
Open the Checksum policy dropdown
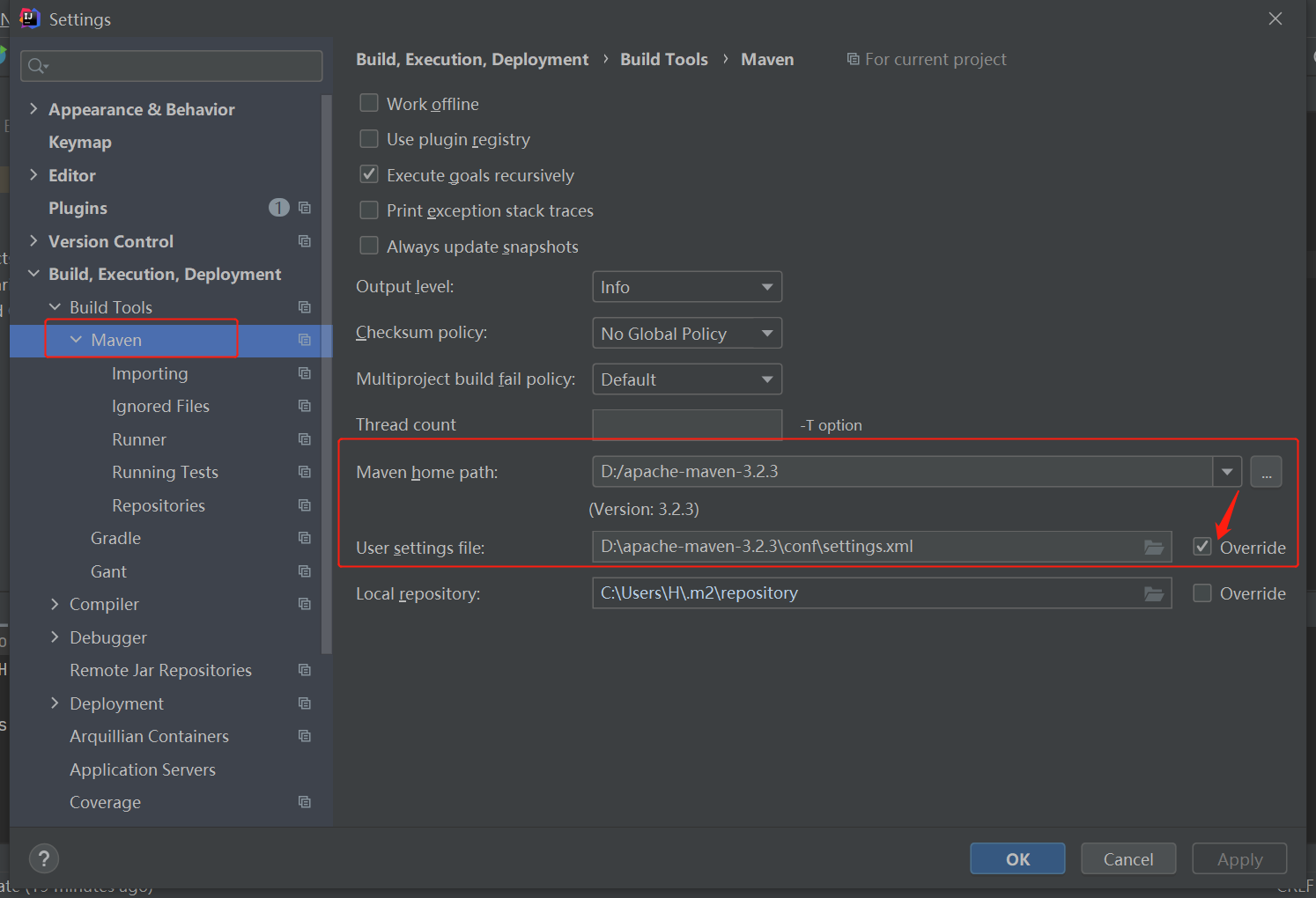pyautogui.click(x=687, y=334)
